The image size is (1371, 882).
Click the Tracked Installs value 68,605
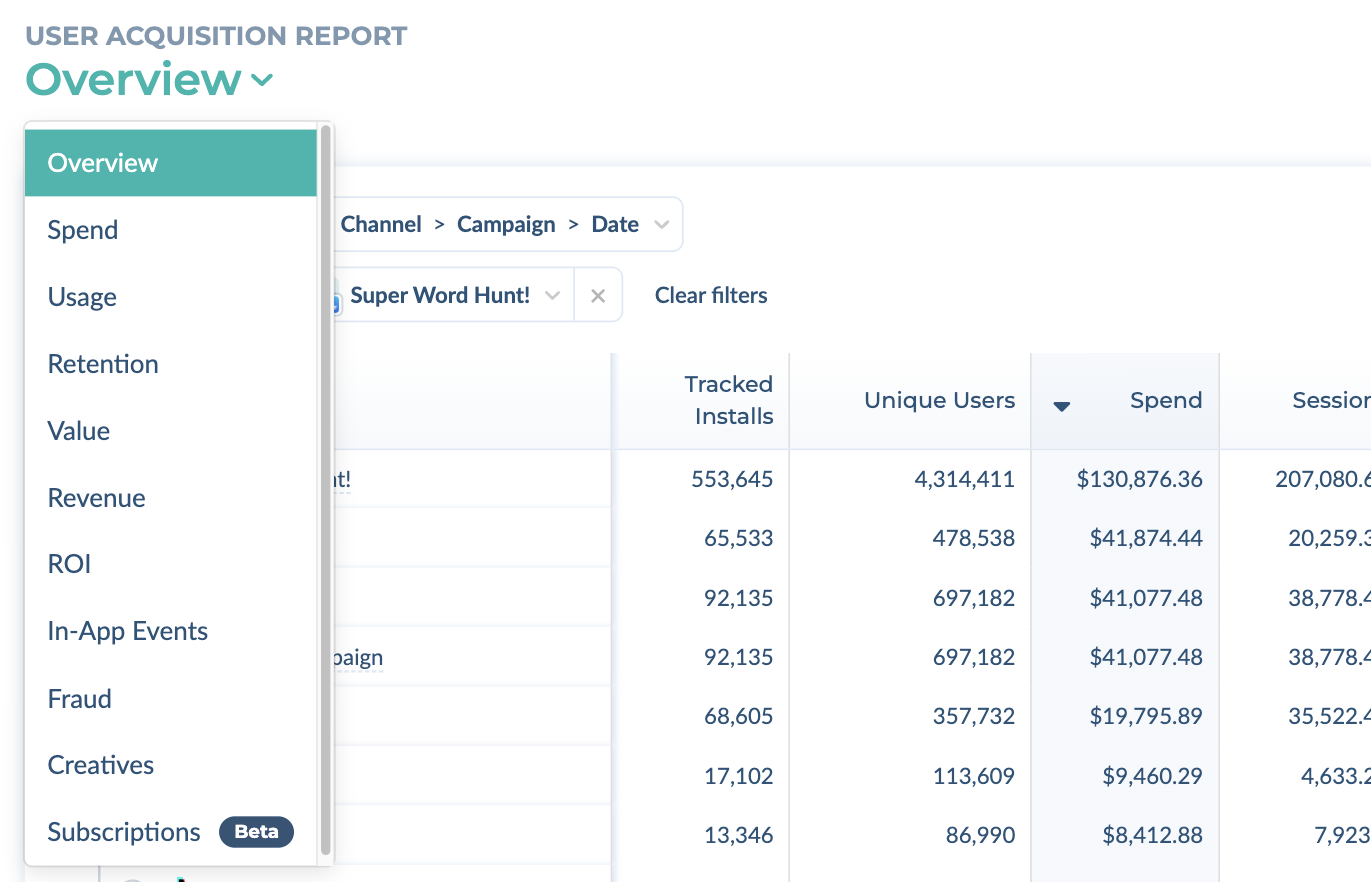click(739, 717)
